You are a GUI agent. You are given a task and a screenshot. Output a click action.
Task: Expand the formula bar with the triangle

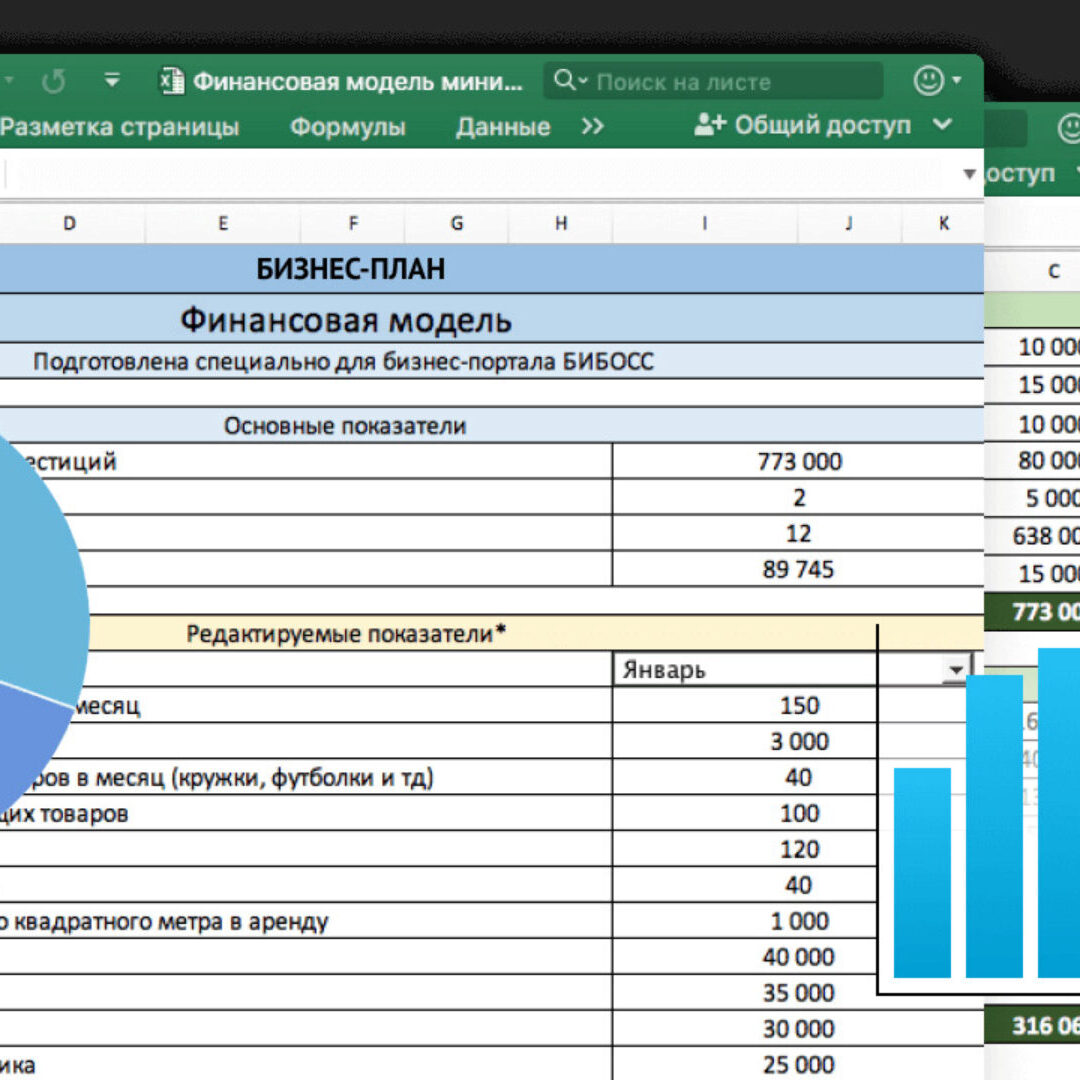coord(968,174)
